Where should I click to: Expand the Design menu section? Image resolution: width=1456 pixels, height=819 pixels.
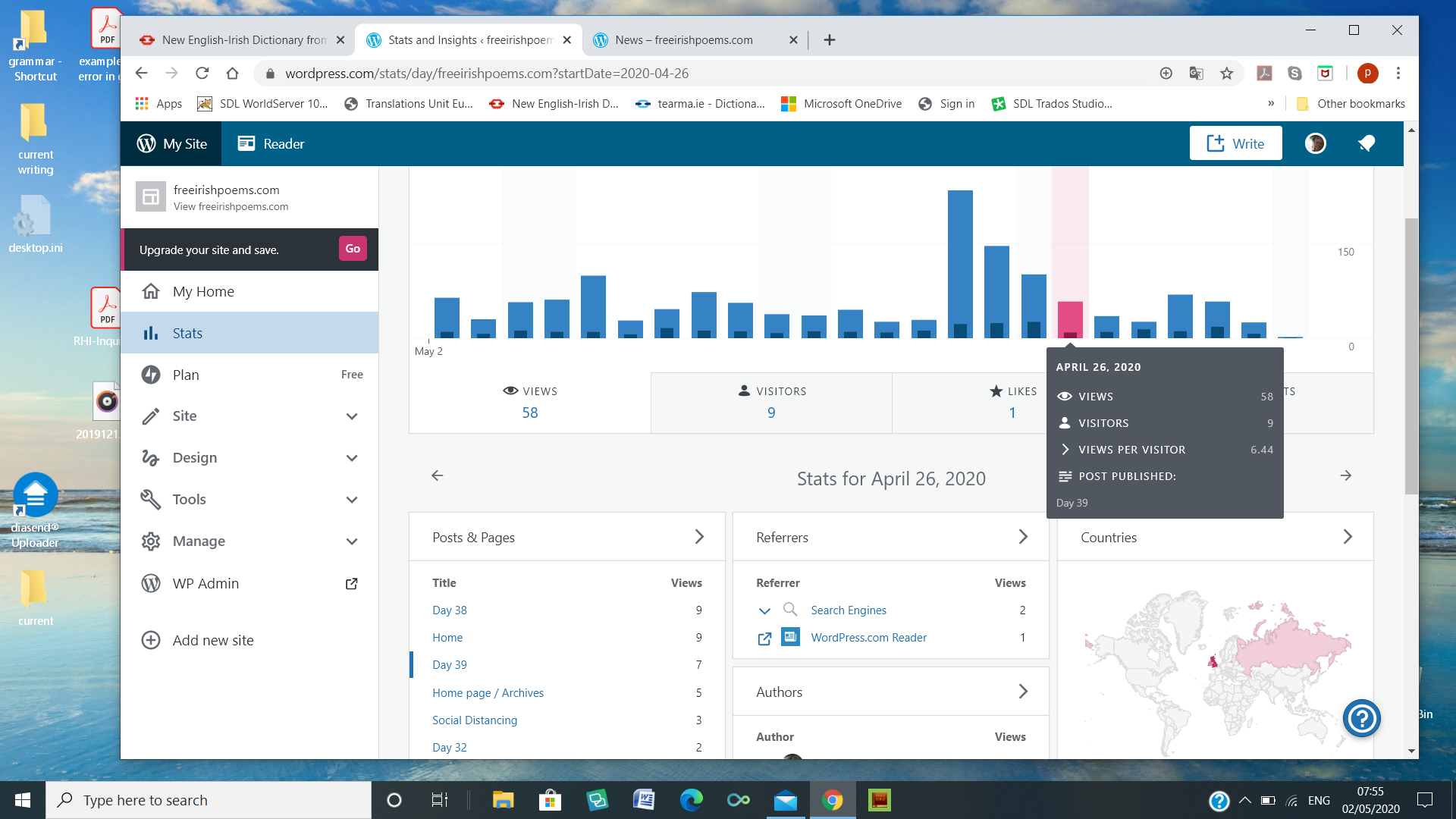coord(352,458)
